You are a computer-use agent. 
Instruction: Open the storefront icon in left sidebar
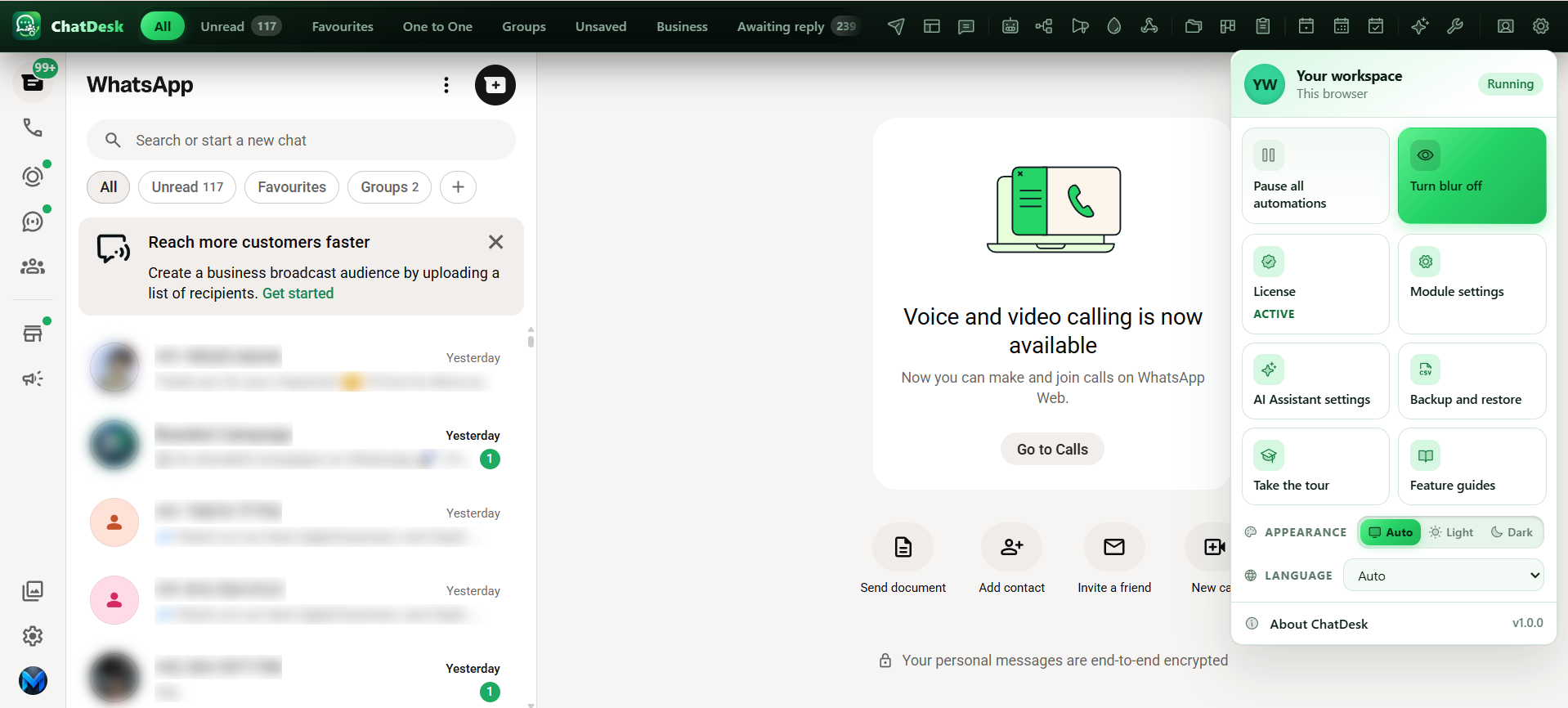[33, 333]
